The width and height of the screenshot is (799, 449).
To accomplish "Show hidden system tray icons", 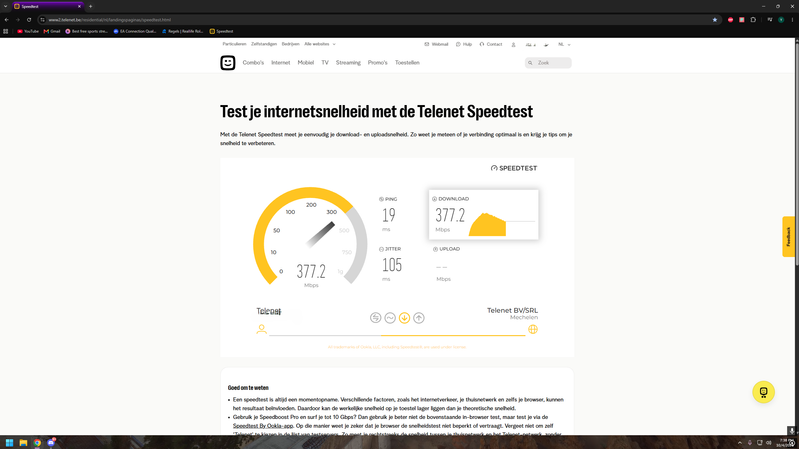I will point(739,442).
